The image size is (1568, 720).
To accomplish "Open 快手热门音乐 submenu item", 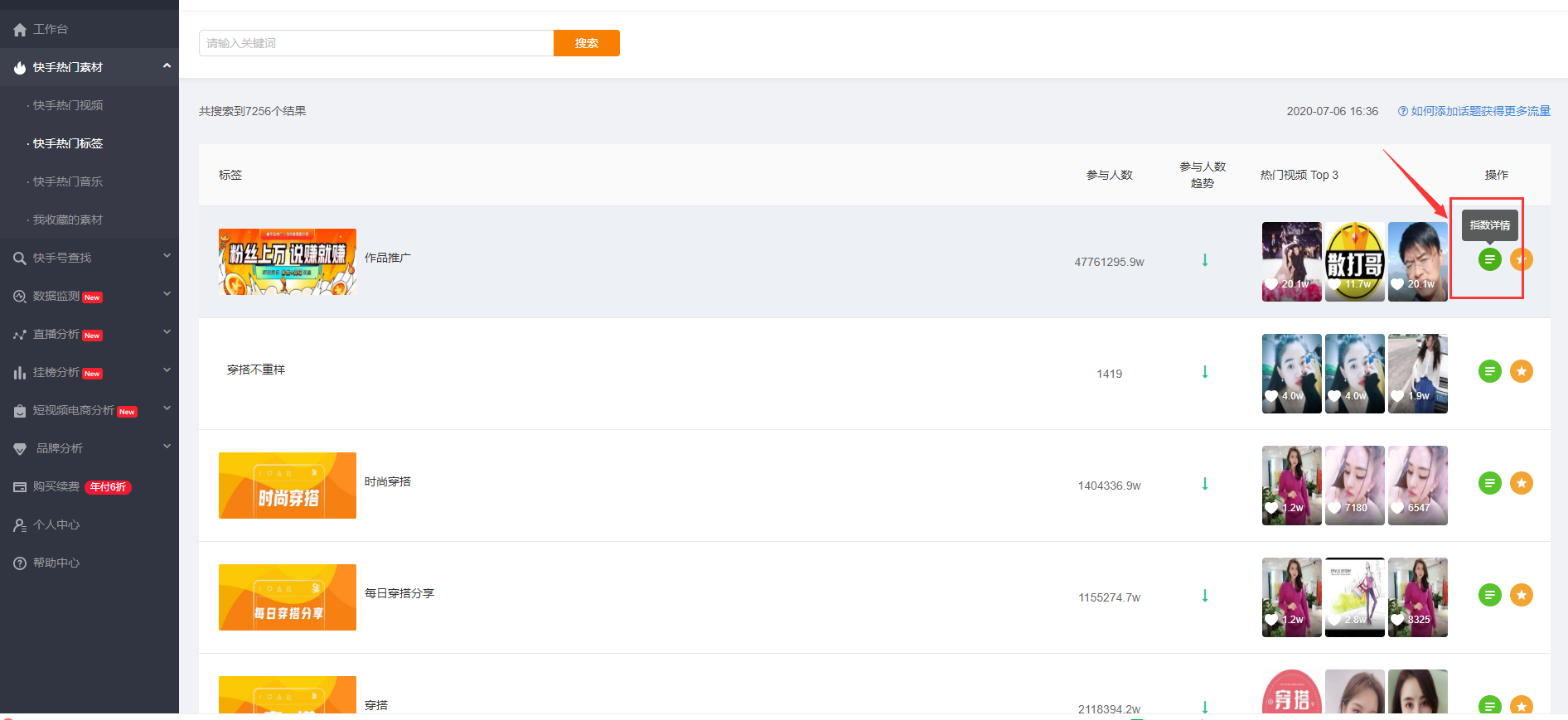I will click(x=68, y=181).
